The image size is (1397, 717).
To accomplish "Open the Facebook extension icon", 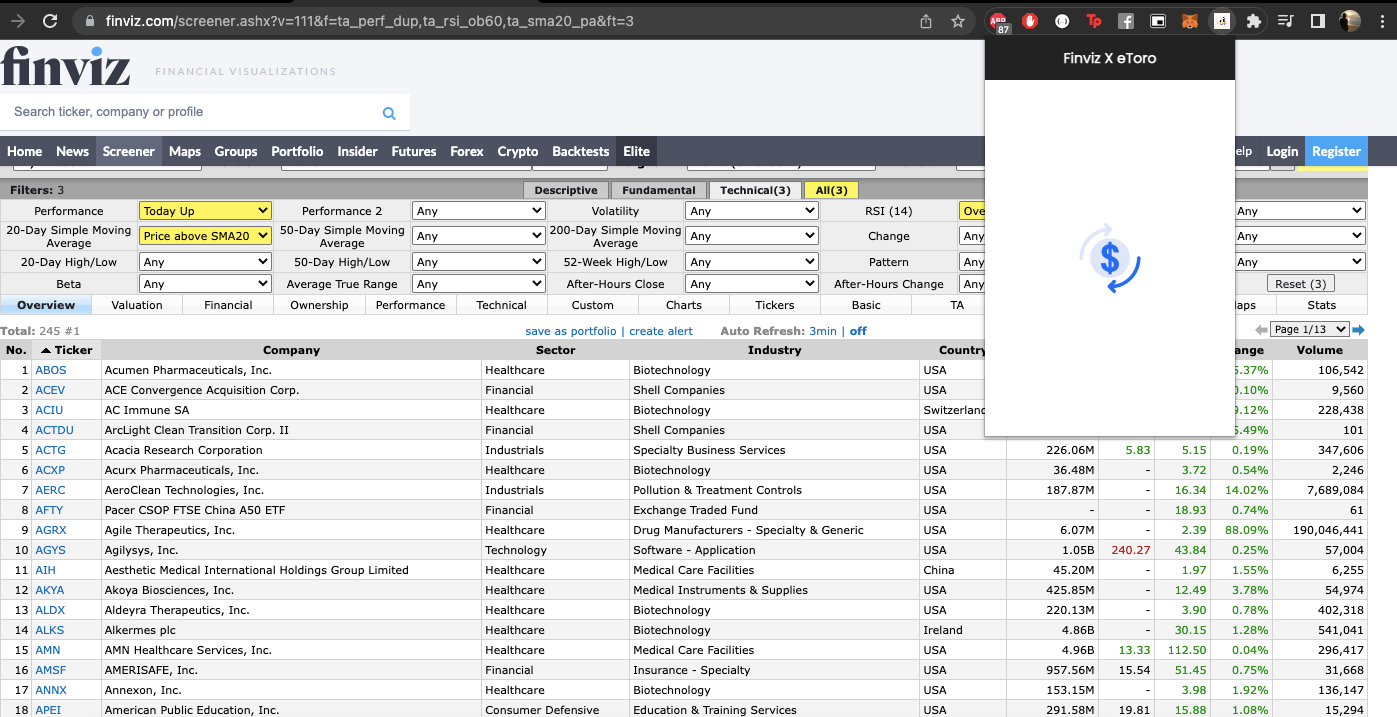I will coord(1126,20).
